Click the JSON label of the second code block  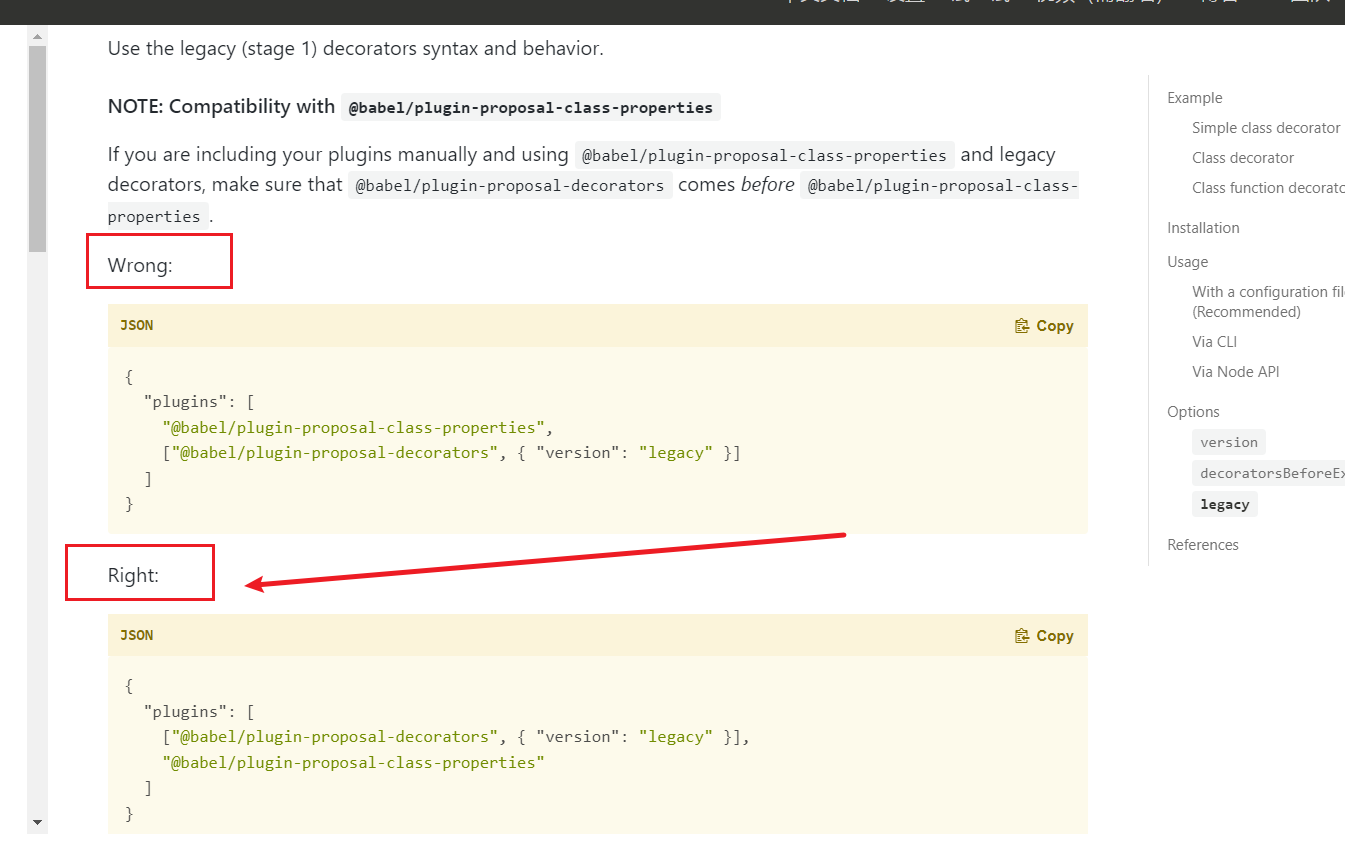pos(137,636)
